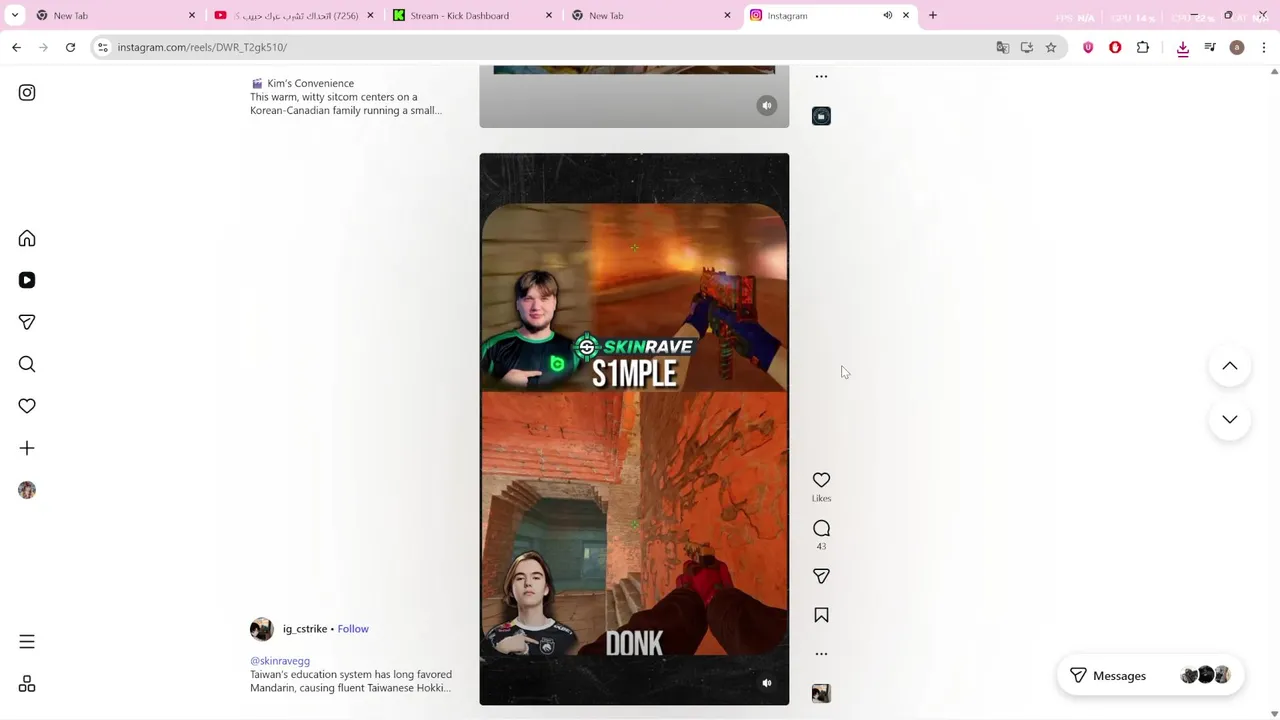
Task: Follow the ig_cstrike account
Action: 353,629
